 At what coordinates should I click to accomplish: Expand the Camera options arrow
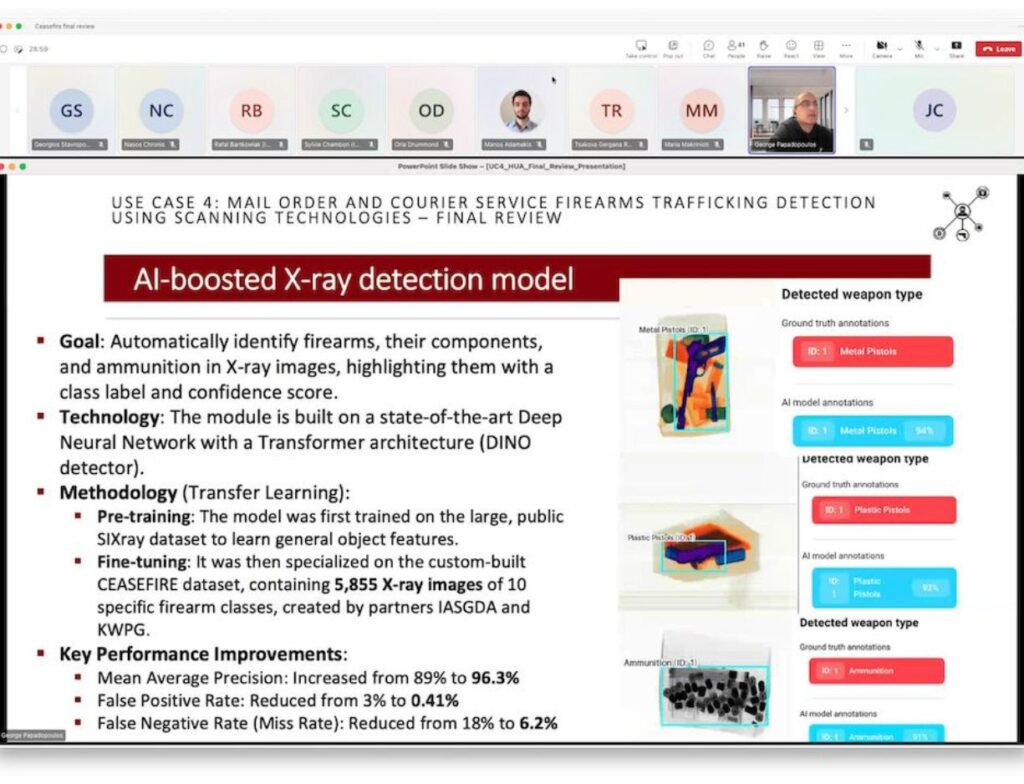click(898, 47)
